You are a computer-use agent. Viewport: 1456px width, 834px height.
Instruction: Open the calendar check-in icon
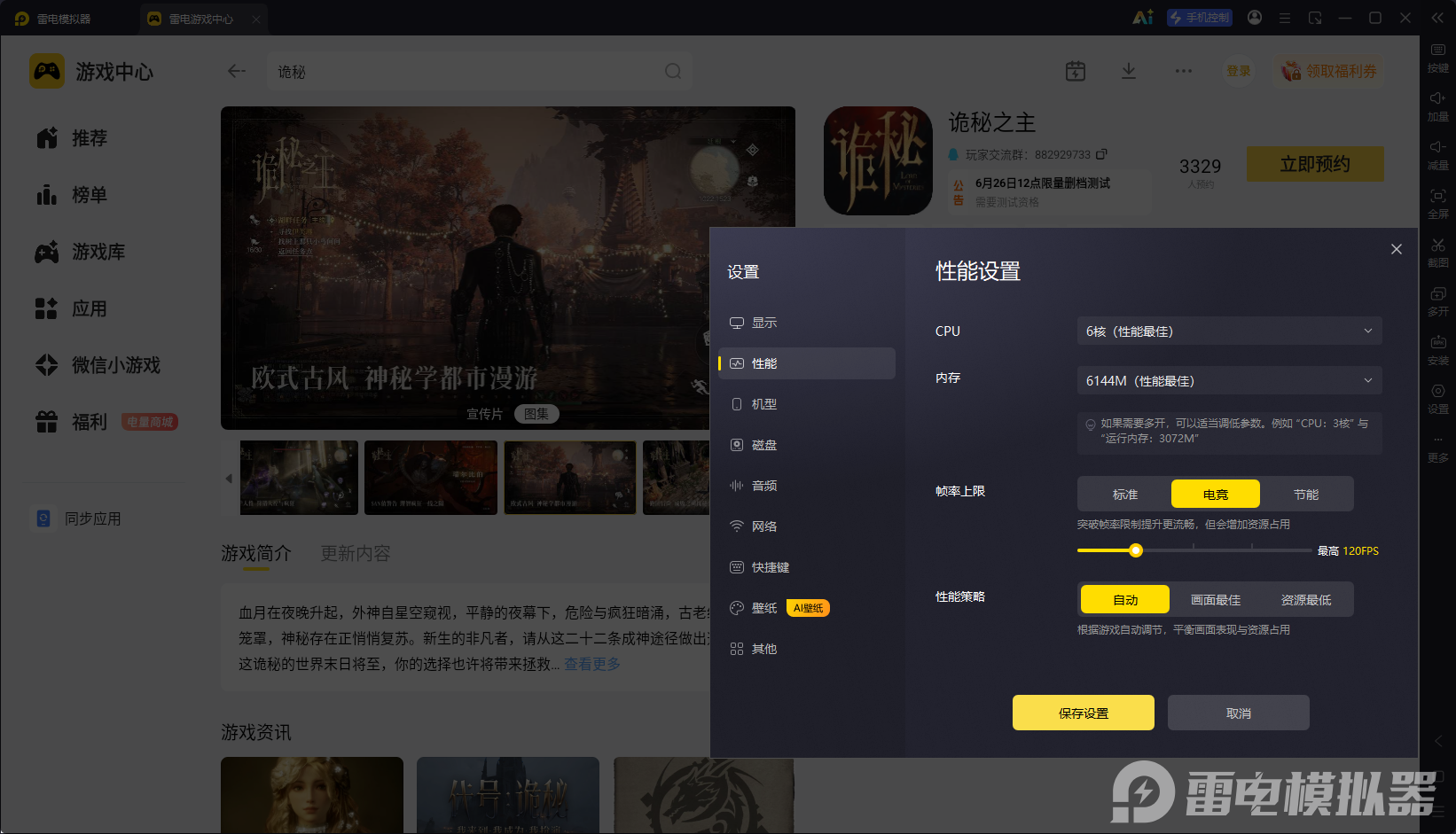pos(1076,71)
